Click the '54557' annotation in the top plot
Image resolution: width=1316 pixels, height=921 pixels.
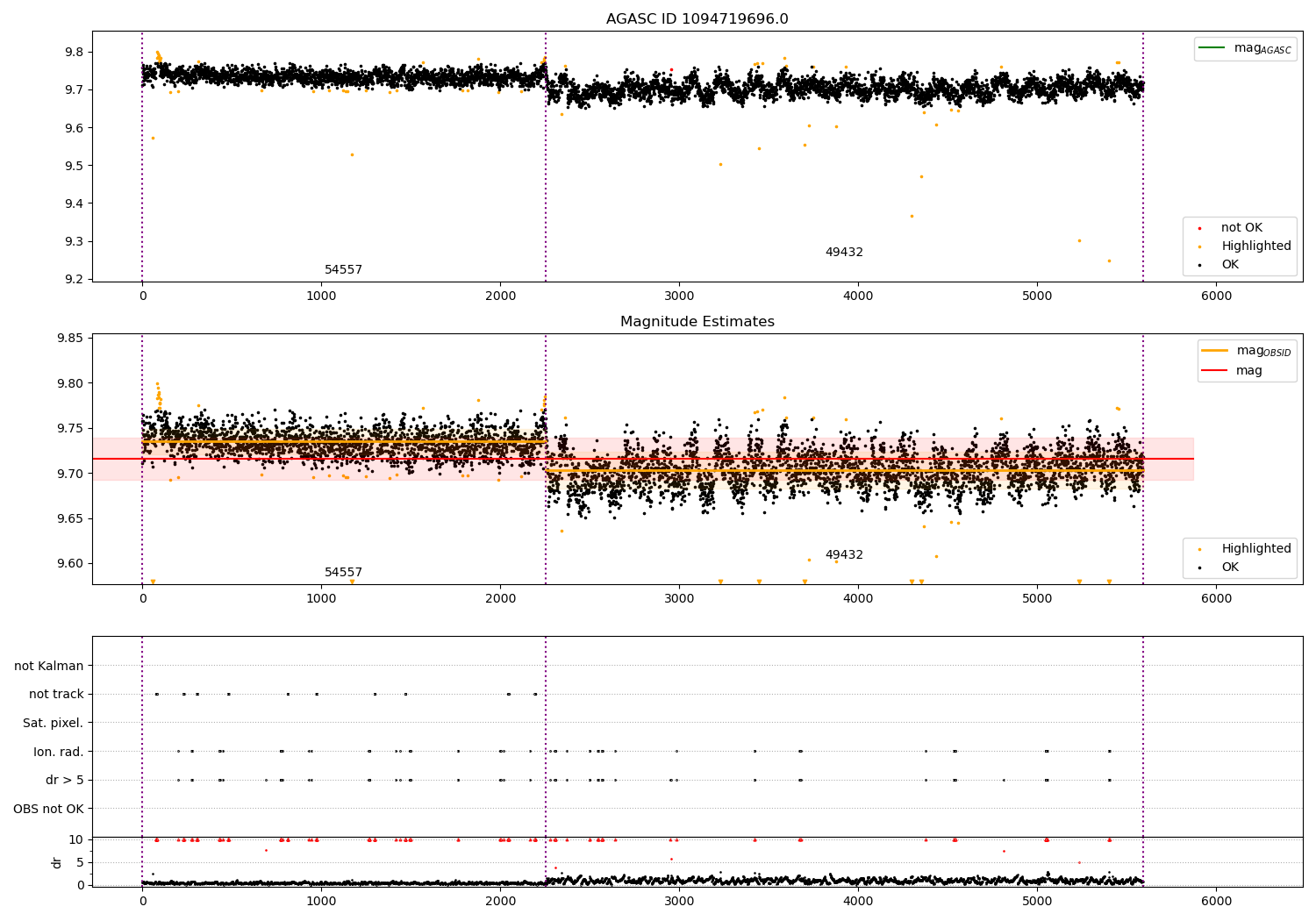click(343, 270)
